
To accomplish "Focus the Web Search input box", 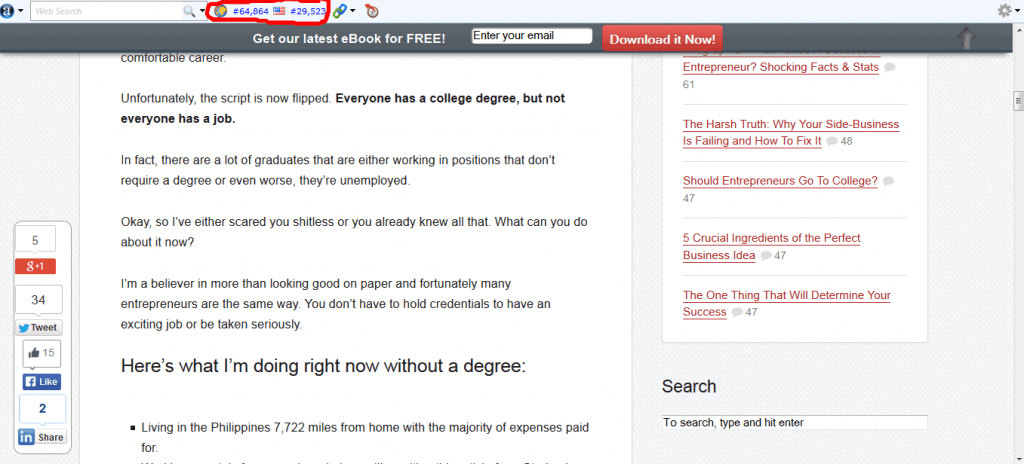I will click(107, 11).
